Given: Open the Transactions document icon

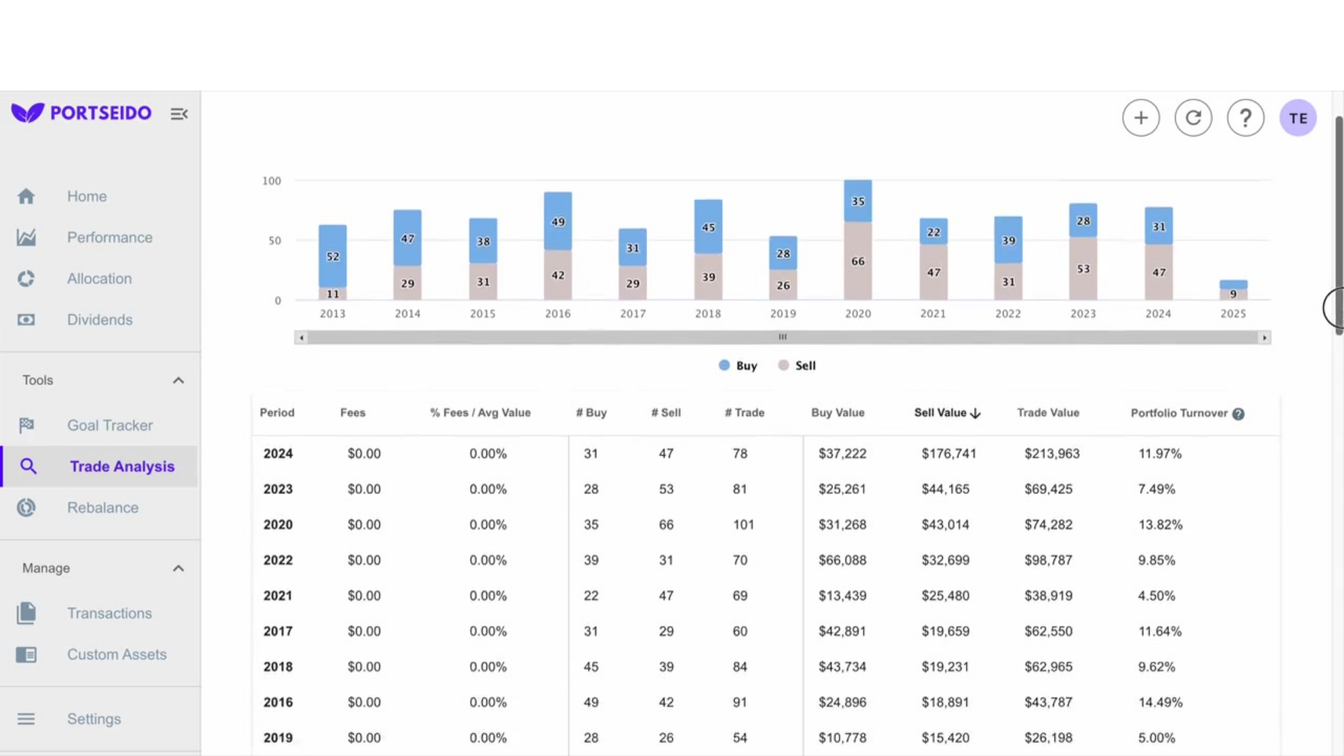Looking at the screenshot, I should pyautogui.click(x=28, y=613).
